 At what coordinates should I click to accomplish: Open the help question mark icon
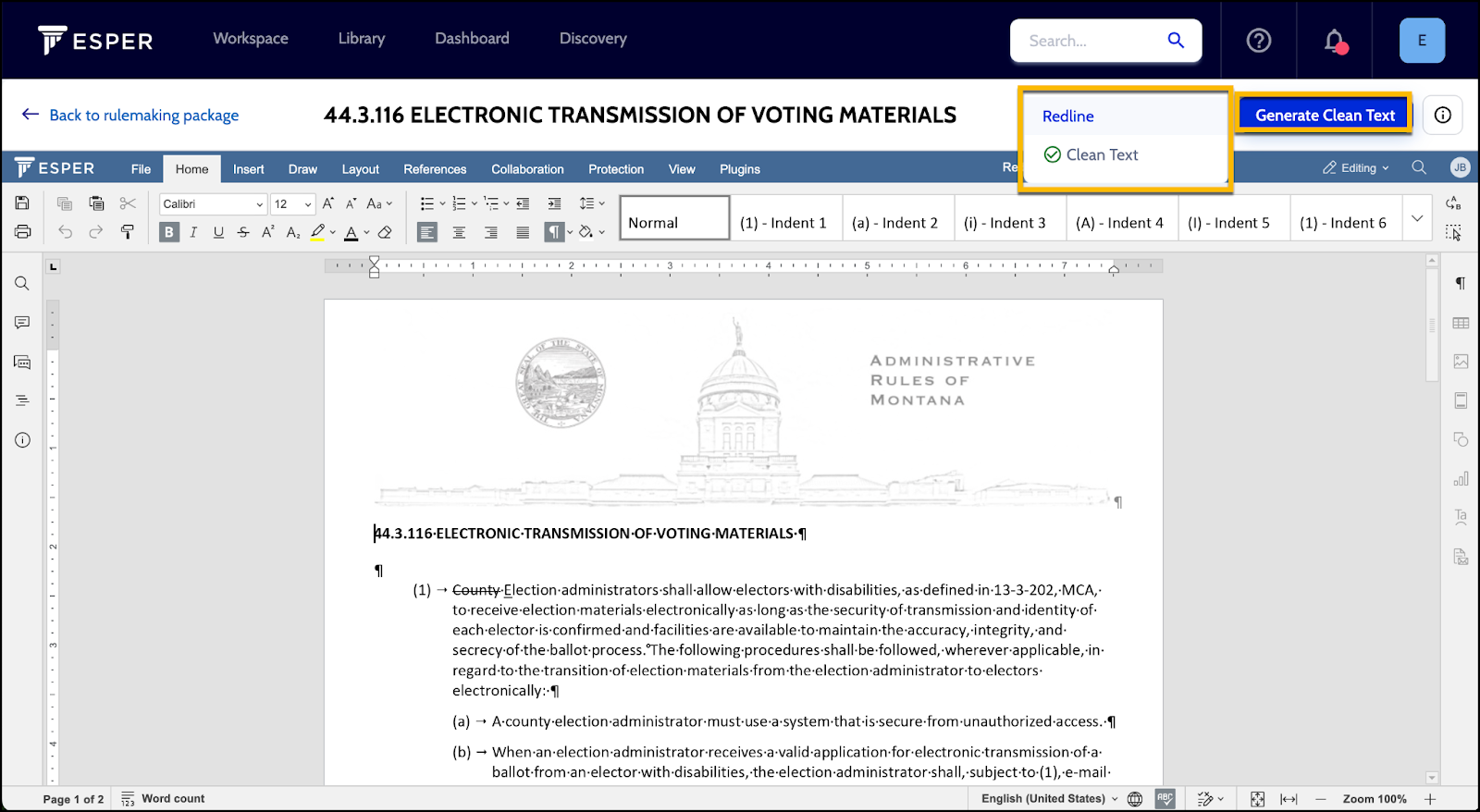1259,41
